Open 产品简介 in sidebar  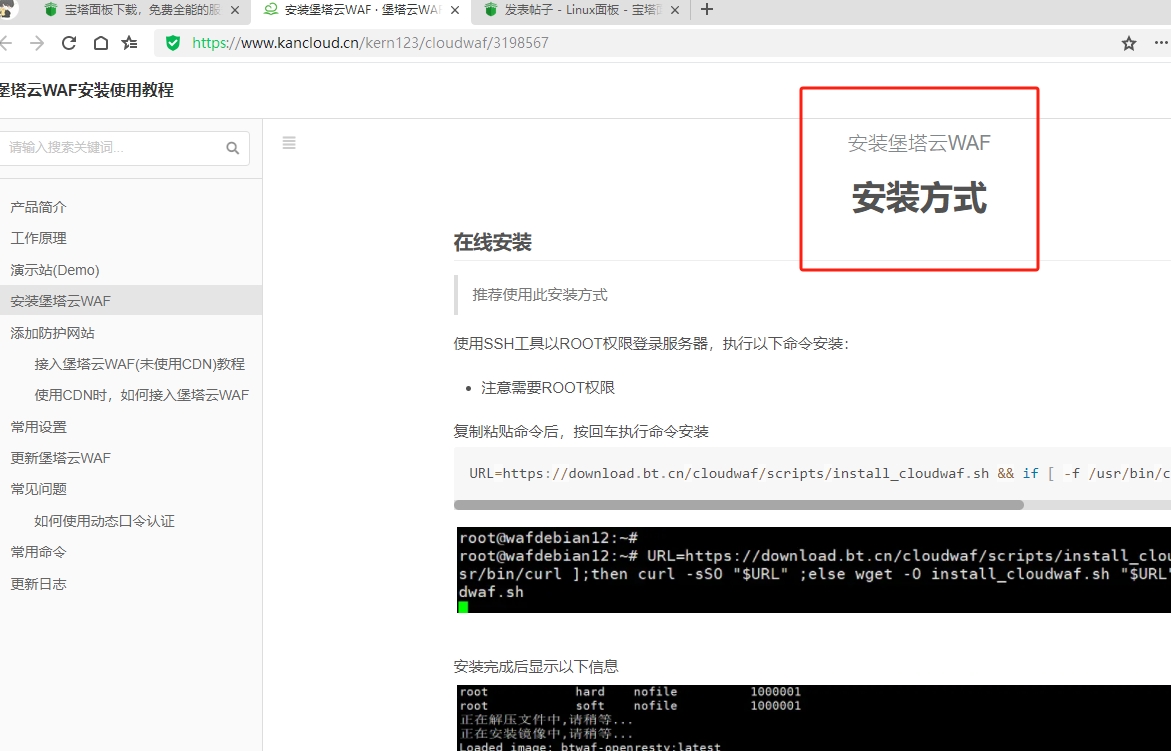coord(38,207)
